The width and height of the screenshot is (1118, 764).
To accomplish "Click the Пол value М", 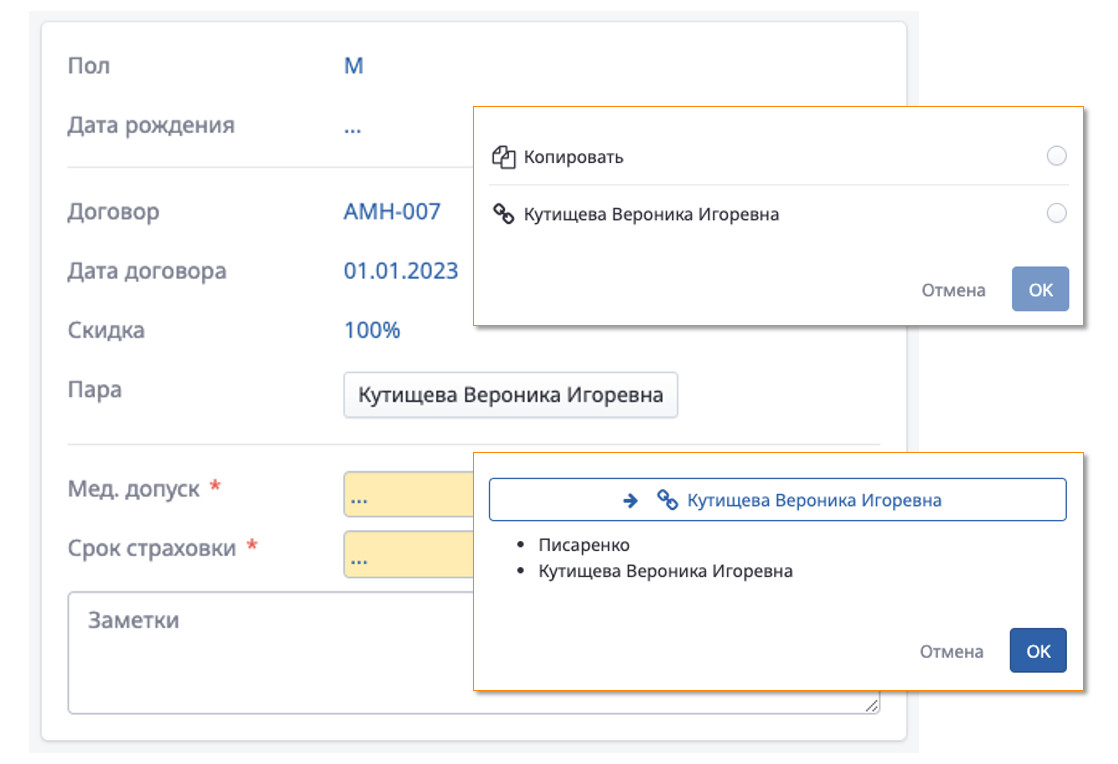I will (354, 66).
